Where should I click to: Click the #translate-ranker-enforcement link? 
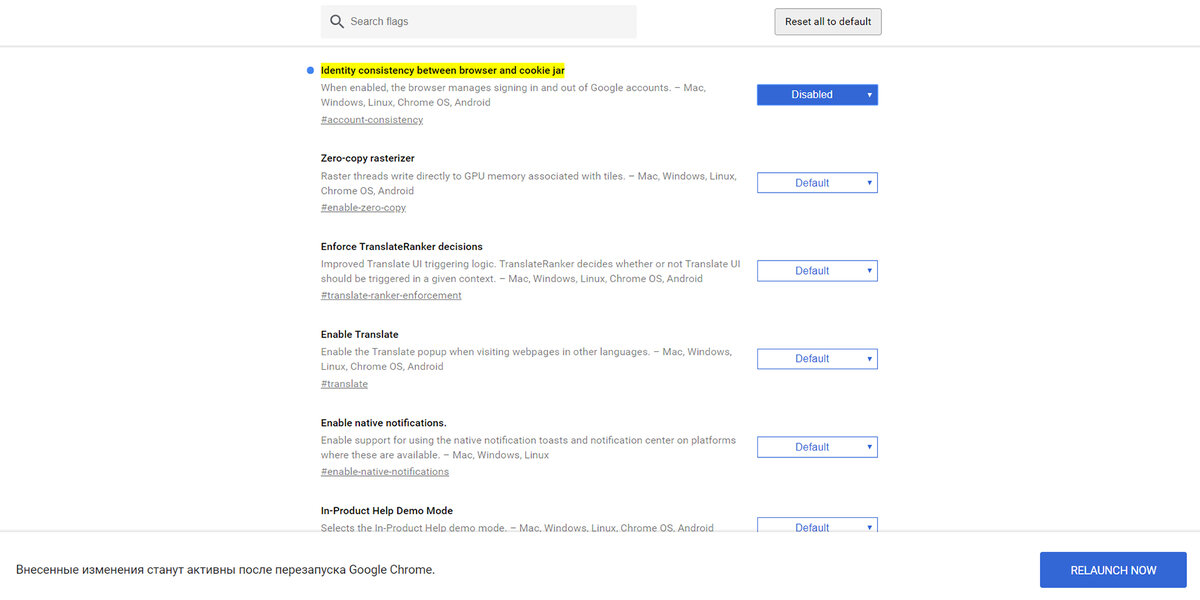(x=391, y=296)
